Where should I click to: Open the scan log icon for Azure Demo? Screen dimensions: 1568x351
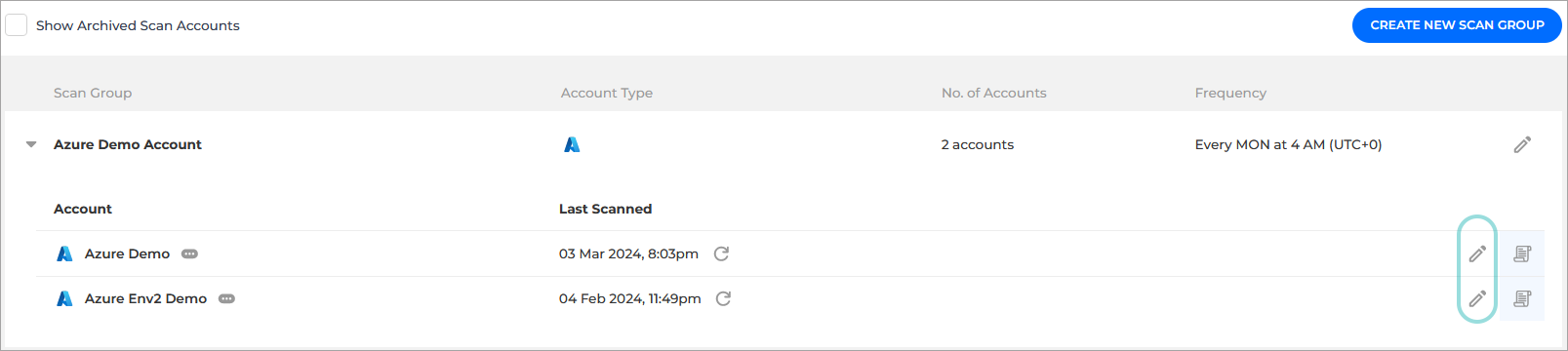coord(1522,253)
